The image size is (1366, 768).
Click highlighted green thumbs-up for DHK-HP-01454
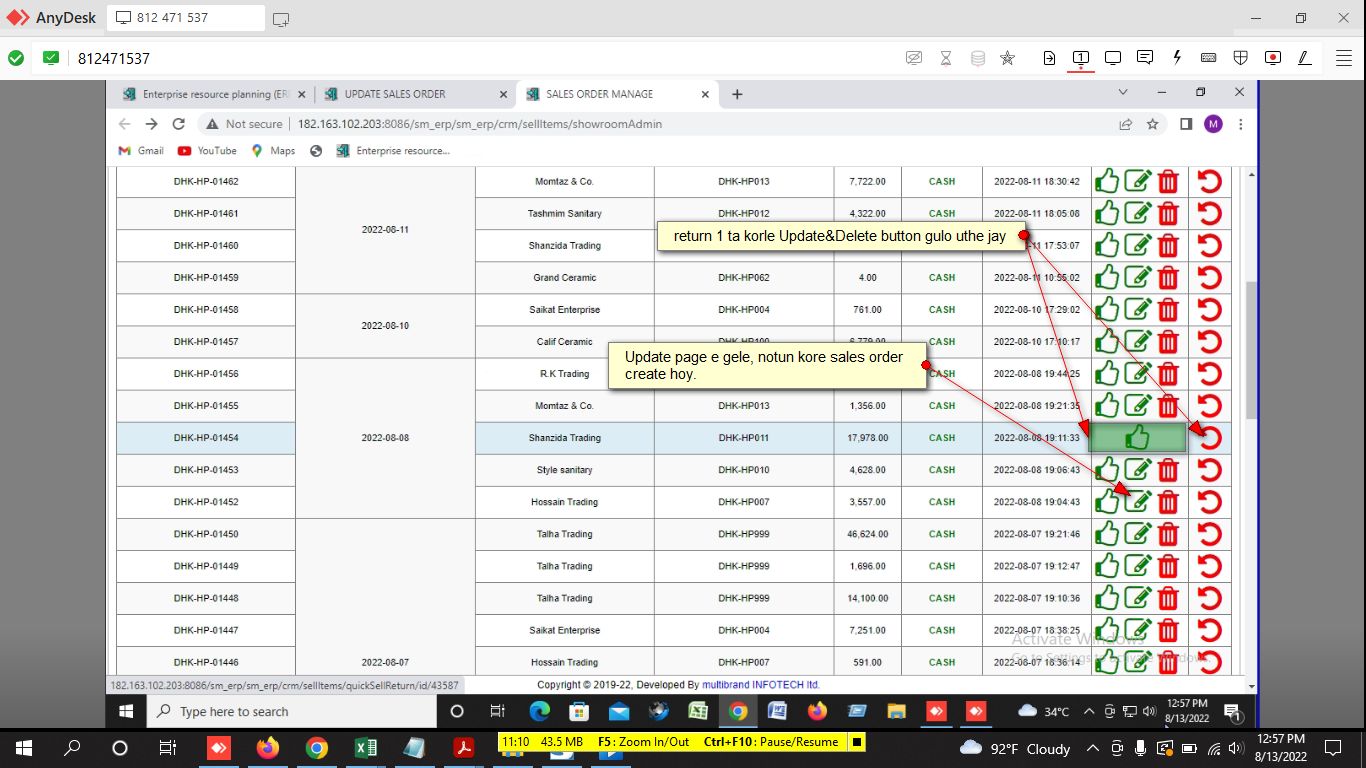point(1137,438)
